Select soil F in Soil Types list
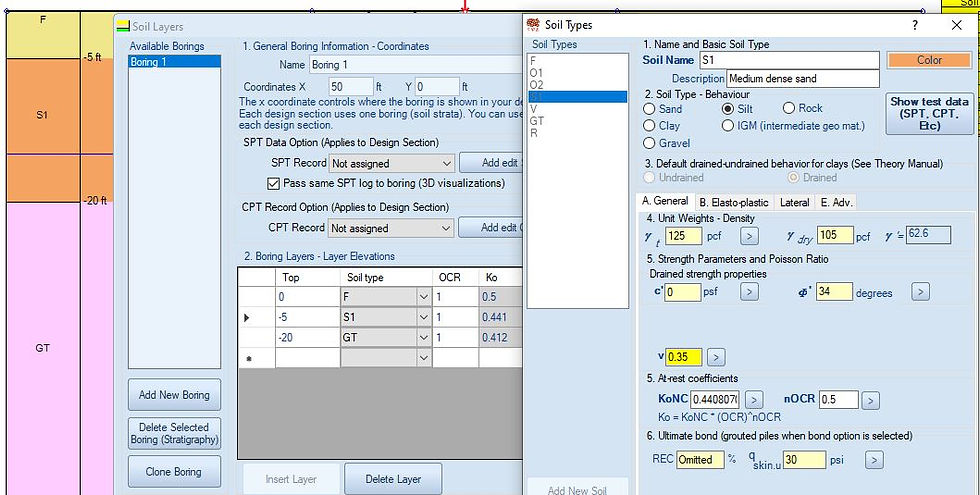Image resolution: width=980 pixels, height=495 pixels. (577, 61)
